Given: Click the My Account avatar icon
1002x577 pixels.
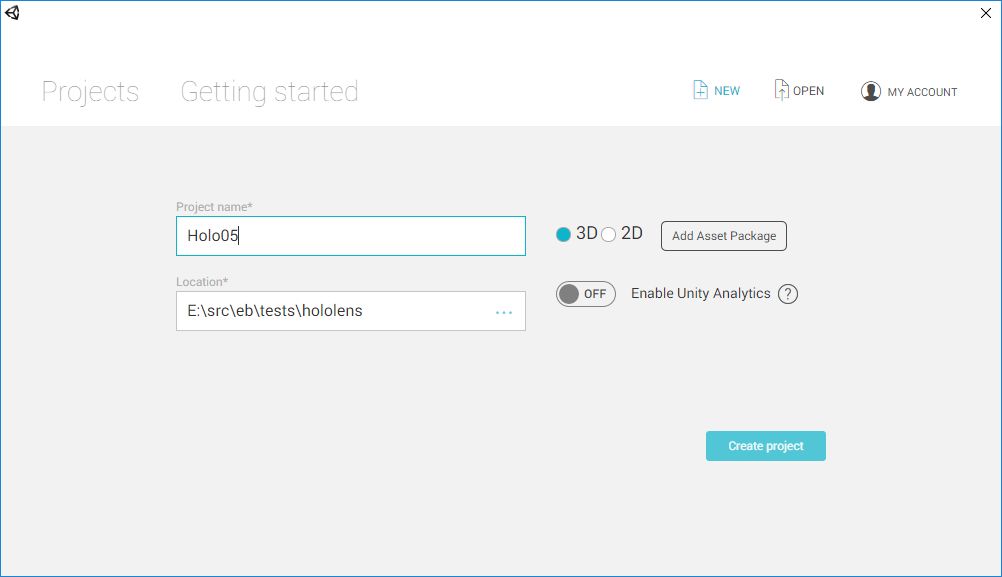Looking at the screenshot, I should (x=870, y=91).
